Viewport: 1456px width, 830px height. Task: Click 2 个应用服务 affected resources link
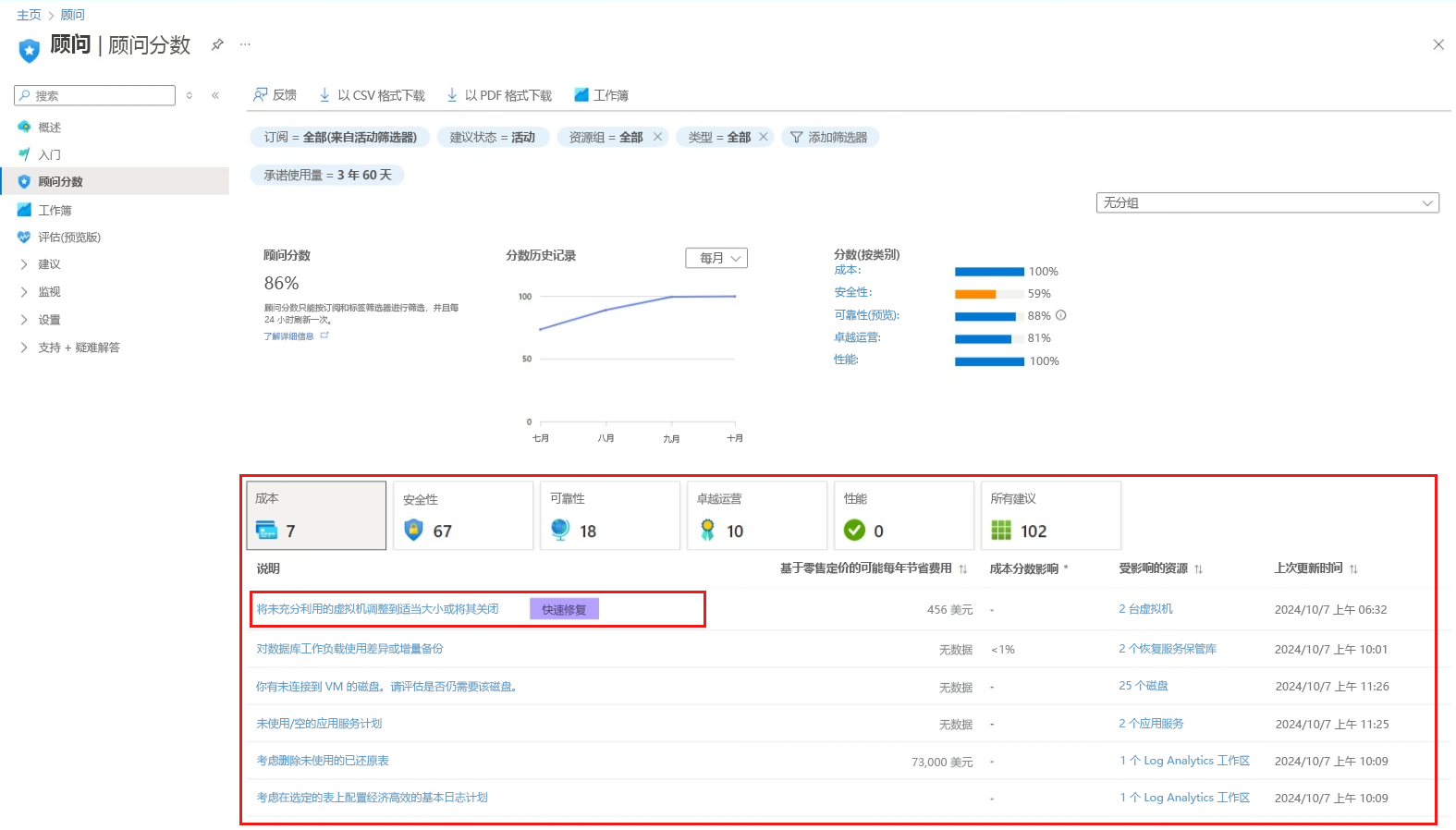point(1151,724)
